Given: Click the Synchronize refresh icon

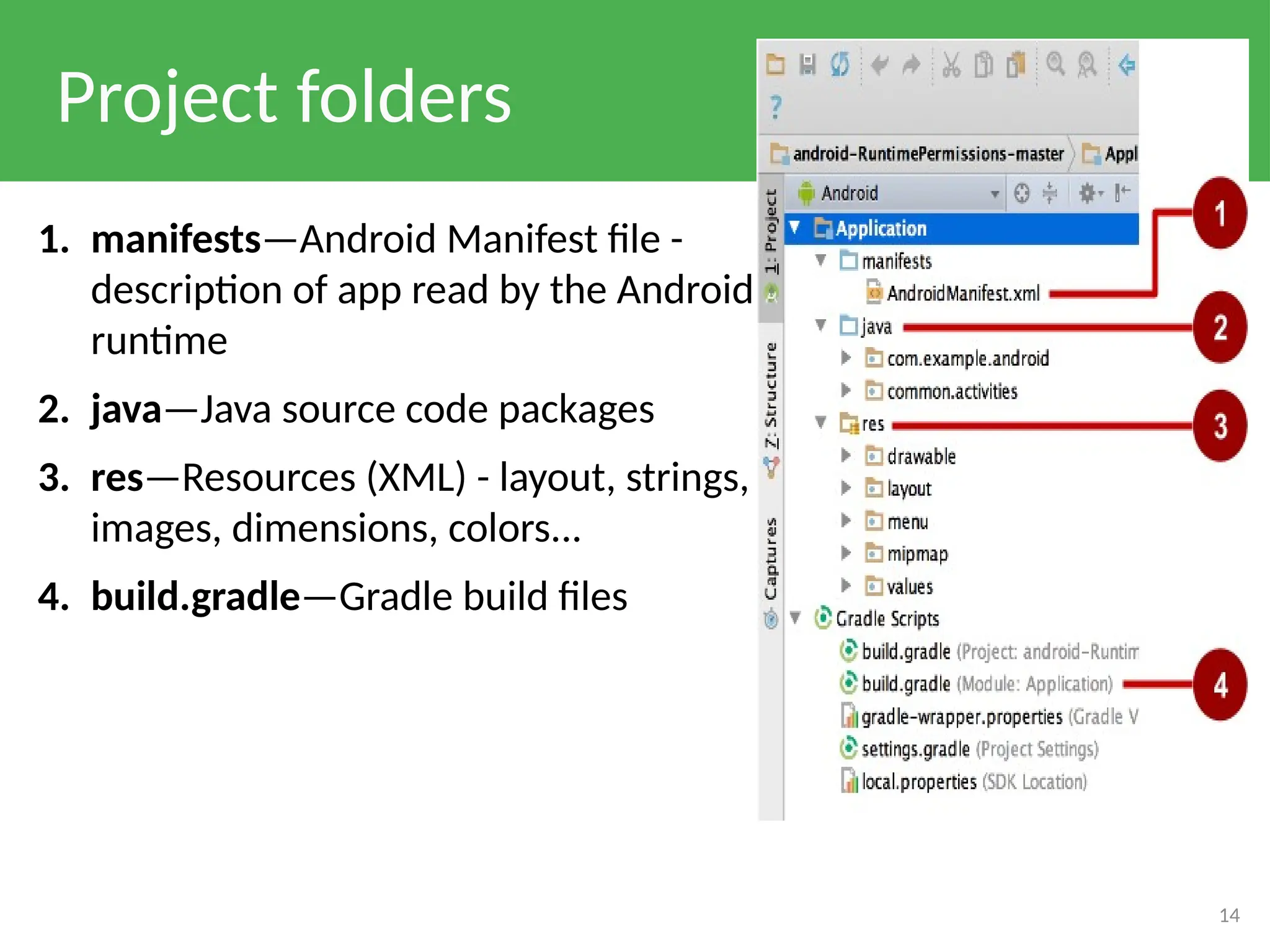Looking at the screenshot, I should click(x=840, y=64).
